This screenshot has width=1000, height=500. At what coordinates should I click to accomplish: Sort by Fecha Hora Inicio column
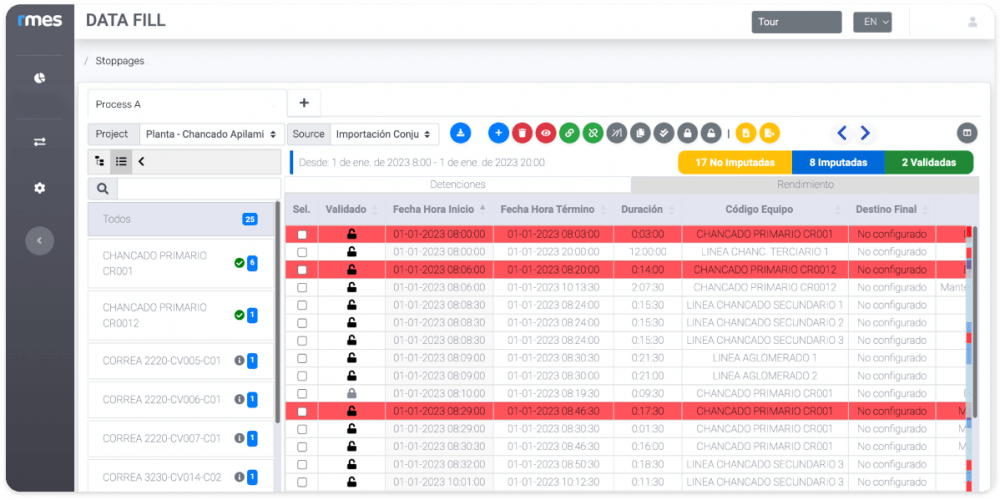tap(437, 209)
